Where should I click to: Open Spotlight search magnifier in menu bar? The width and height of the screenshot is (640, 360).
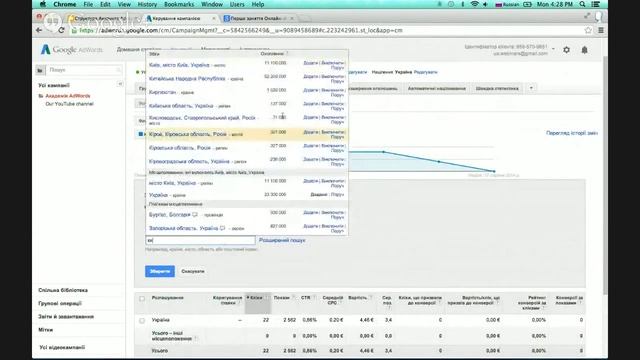click(x=582, y=4)
